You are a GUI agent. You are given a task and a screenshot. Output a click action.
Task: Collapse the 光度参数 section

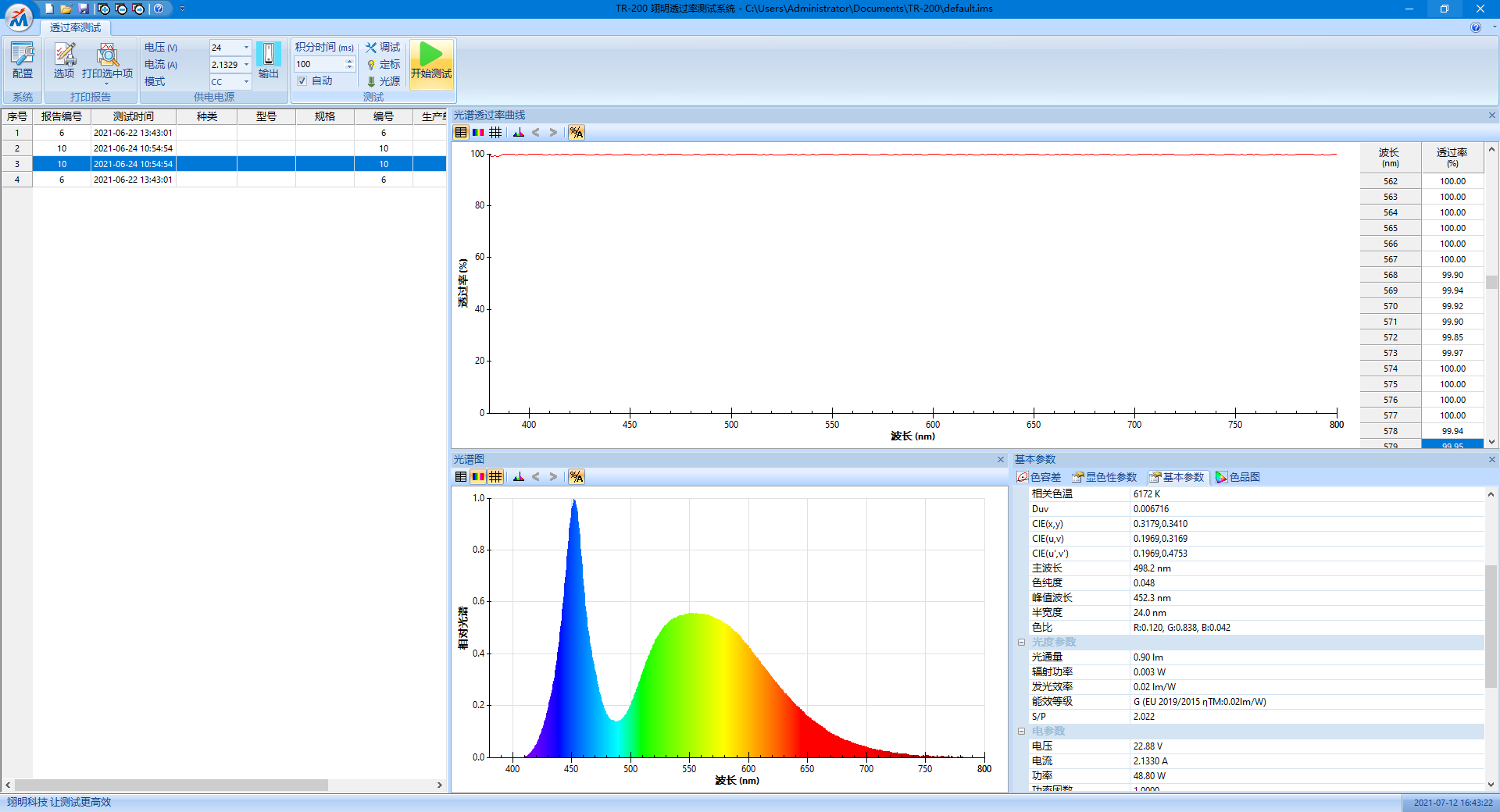[x=1021, y=643]
